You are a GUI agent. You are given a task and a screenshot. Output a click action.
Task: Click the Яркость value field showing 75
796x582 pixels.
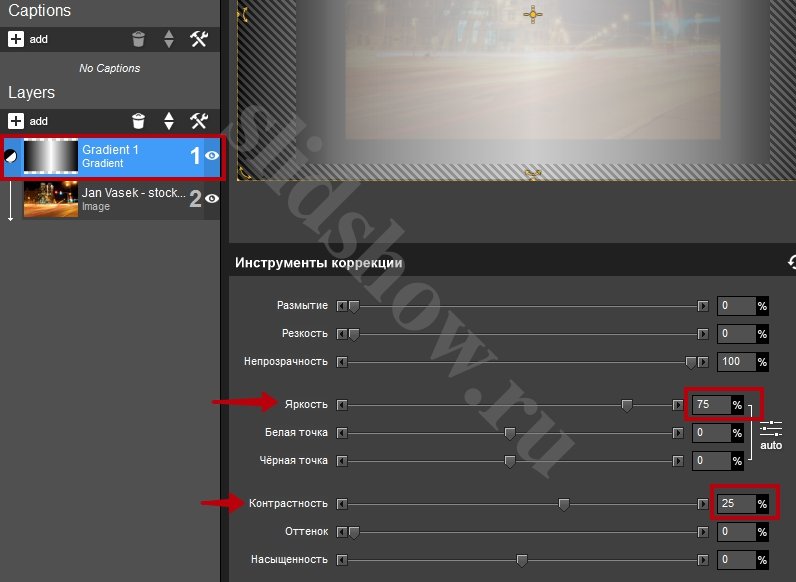click(712, 405)
